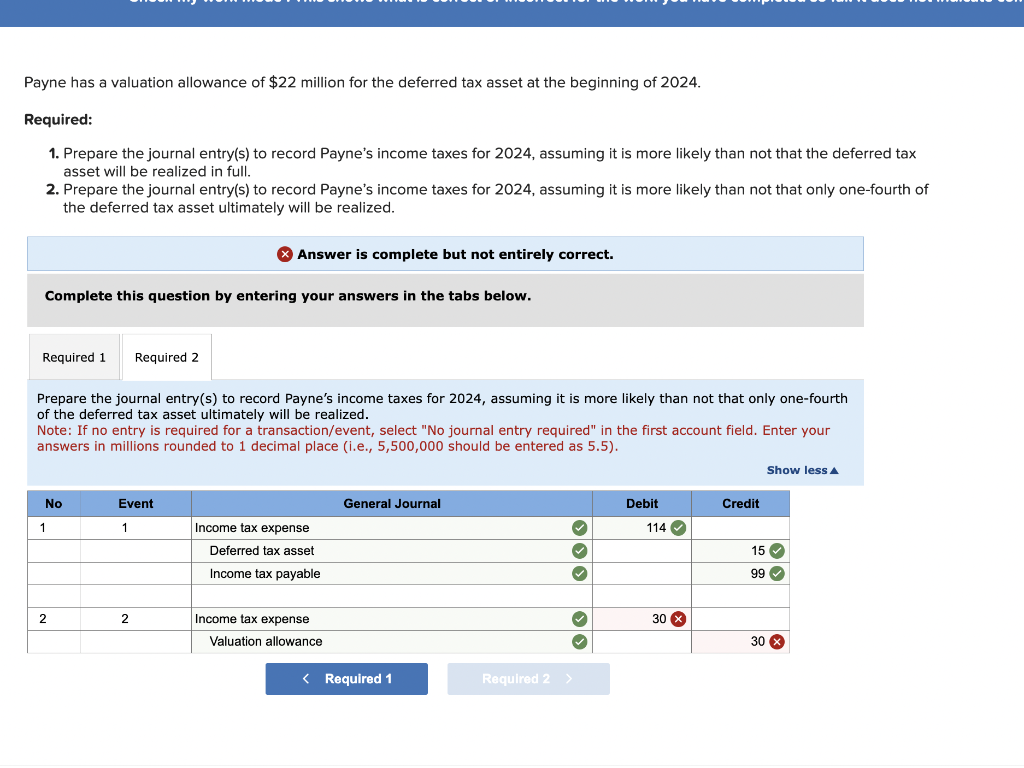Click green check in Deferred tax asset row

pos(579,551)
